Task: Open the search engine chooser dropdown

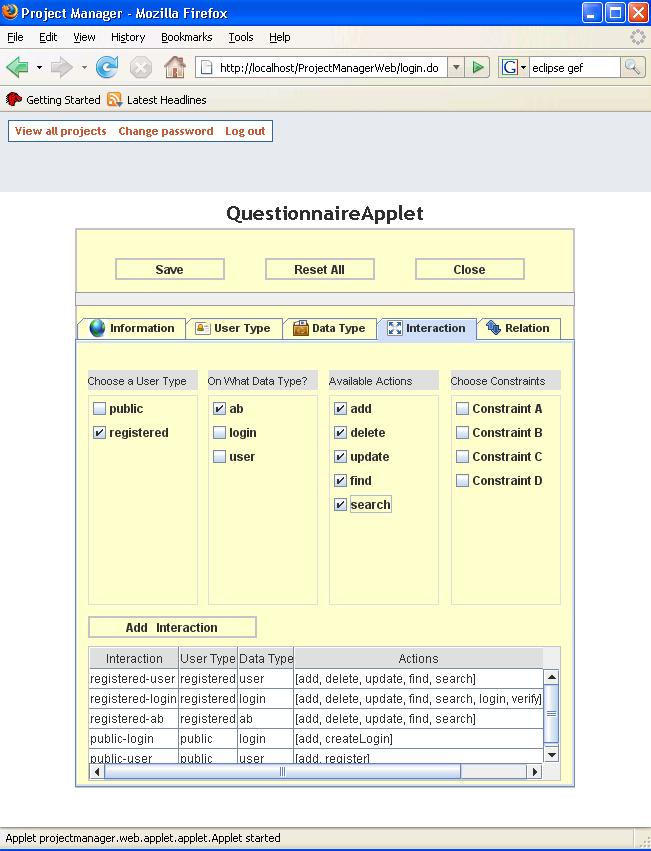Action: click(523, 68)
